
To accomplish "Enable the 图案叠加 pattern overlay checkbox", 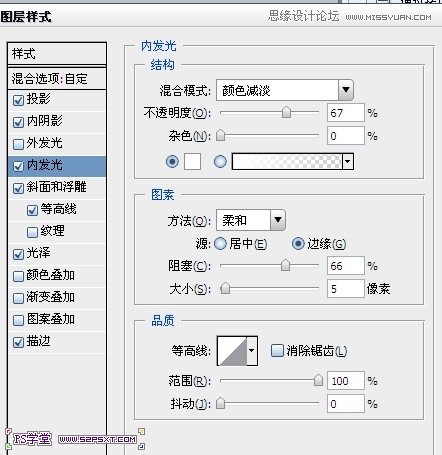I will pos(18,320).
